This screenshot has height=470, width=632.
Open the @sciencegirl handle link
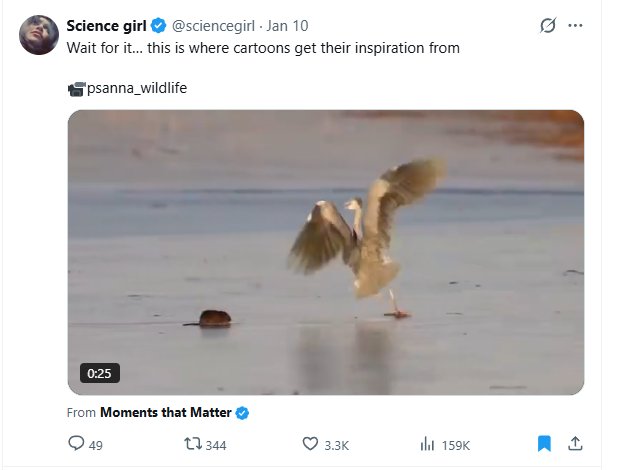[215, 26]
